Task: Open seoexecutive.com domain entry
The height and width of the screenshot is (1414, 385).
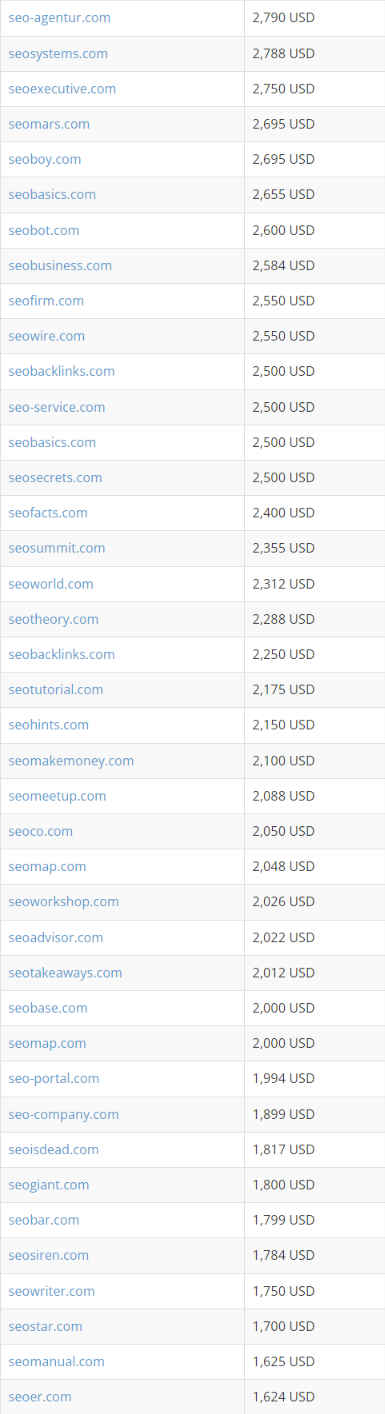Action: click(x=62, y=88)
